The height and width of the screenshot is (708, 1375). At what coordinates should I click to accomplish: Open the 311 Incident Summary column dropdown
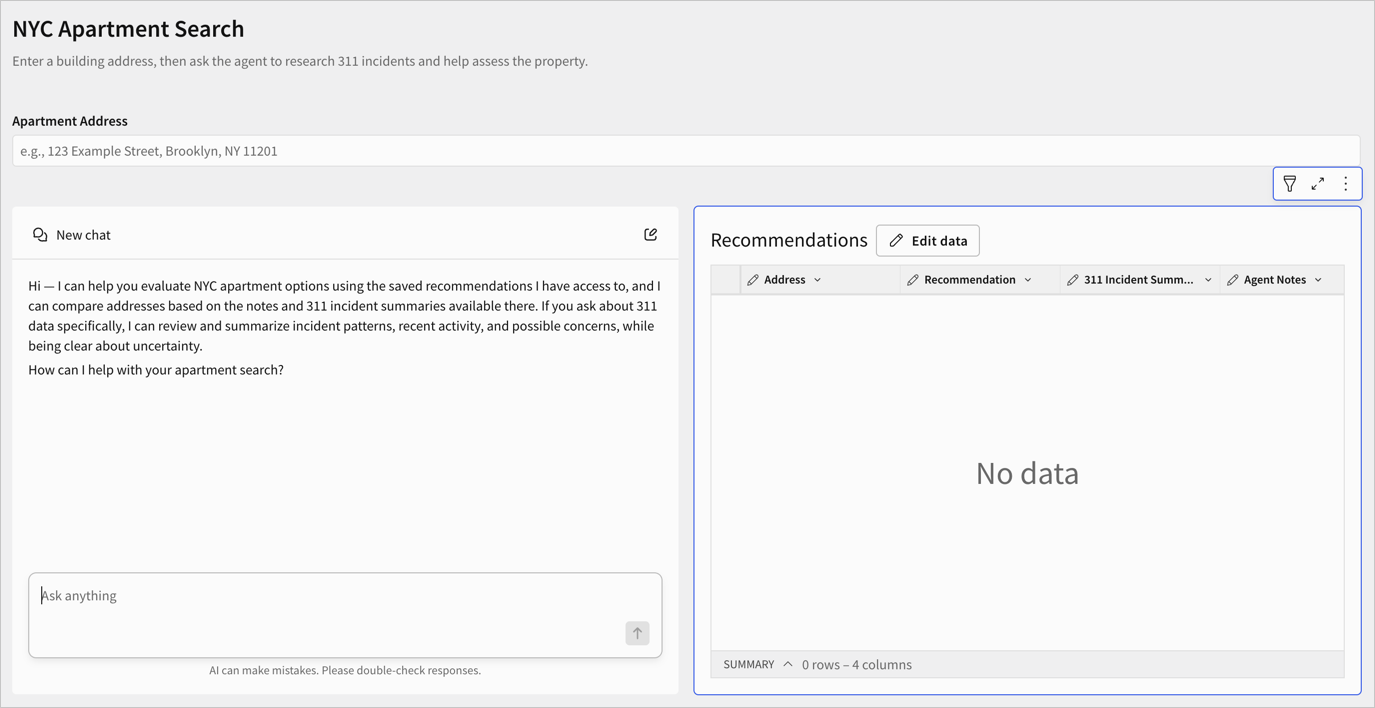(1208, 280)
